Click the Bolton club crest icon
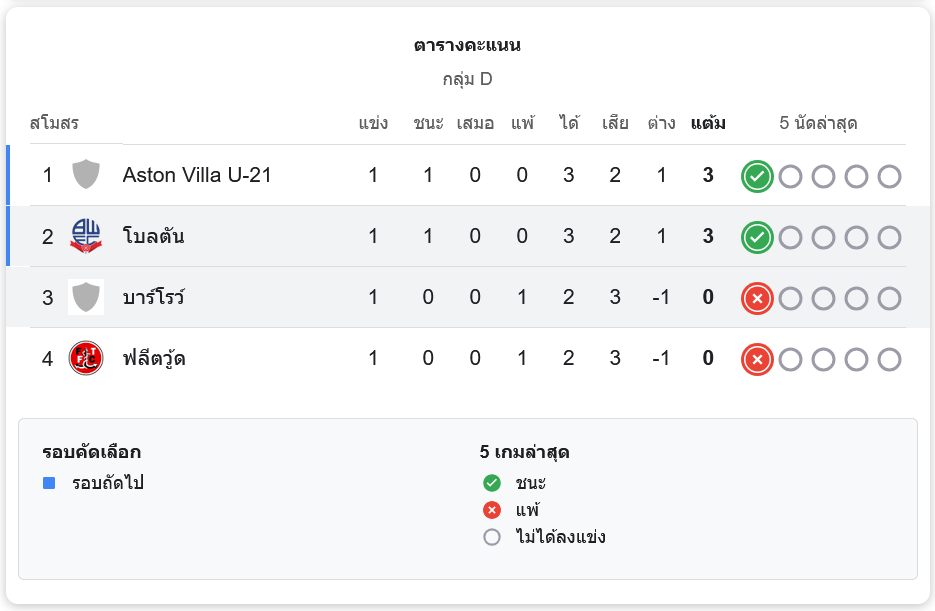Viewport: 935px width, 611px height. pos(86,237)
